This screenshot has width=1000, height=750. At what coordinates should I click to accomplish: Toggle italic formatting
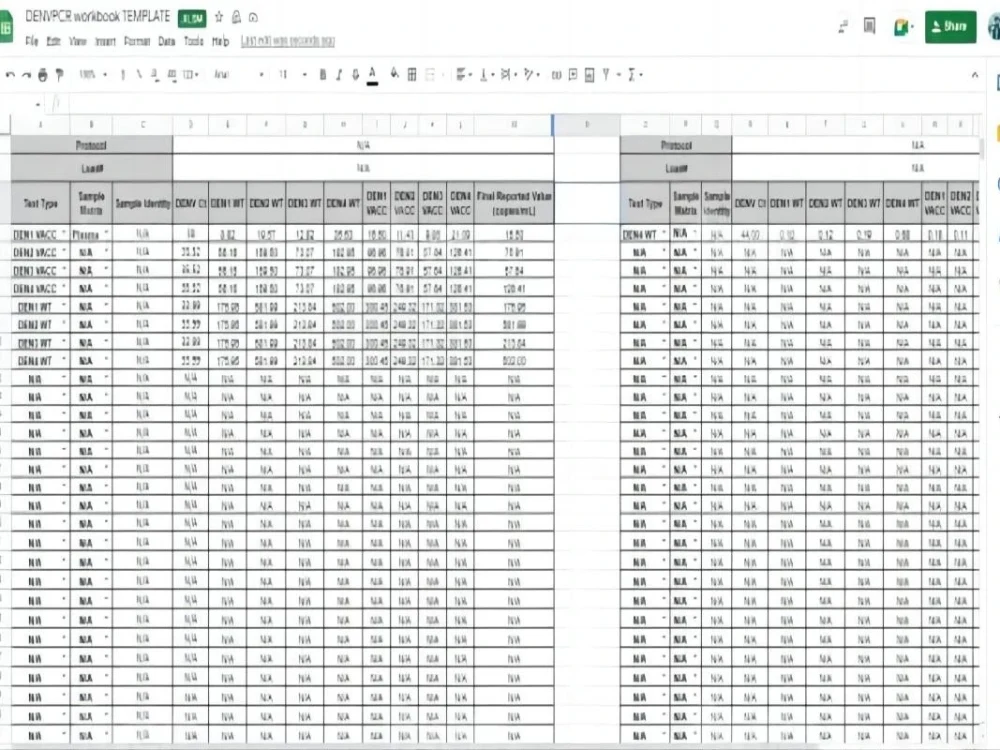click(338, 75)
